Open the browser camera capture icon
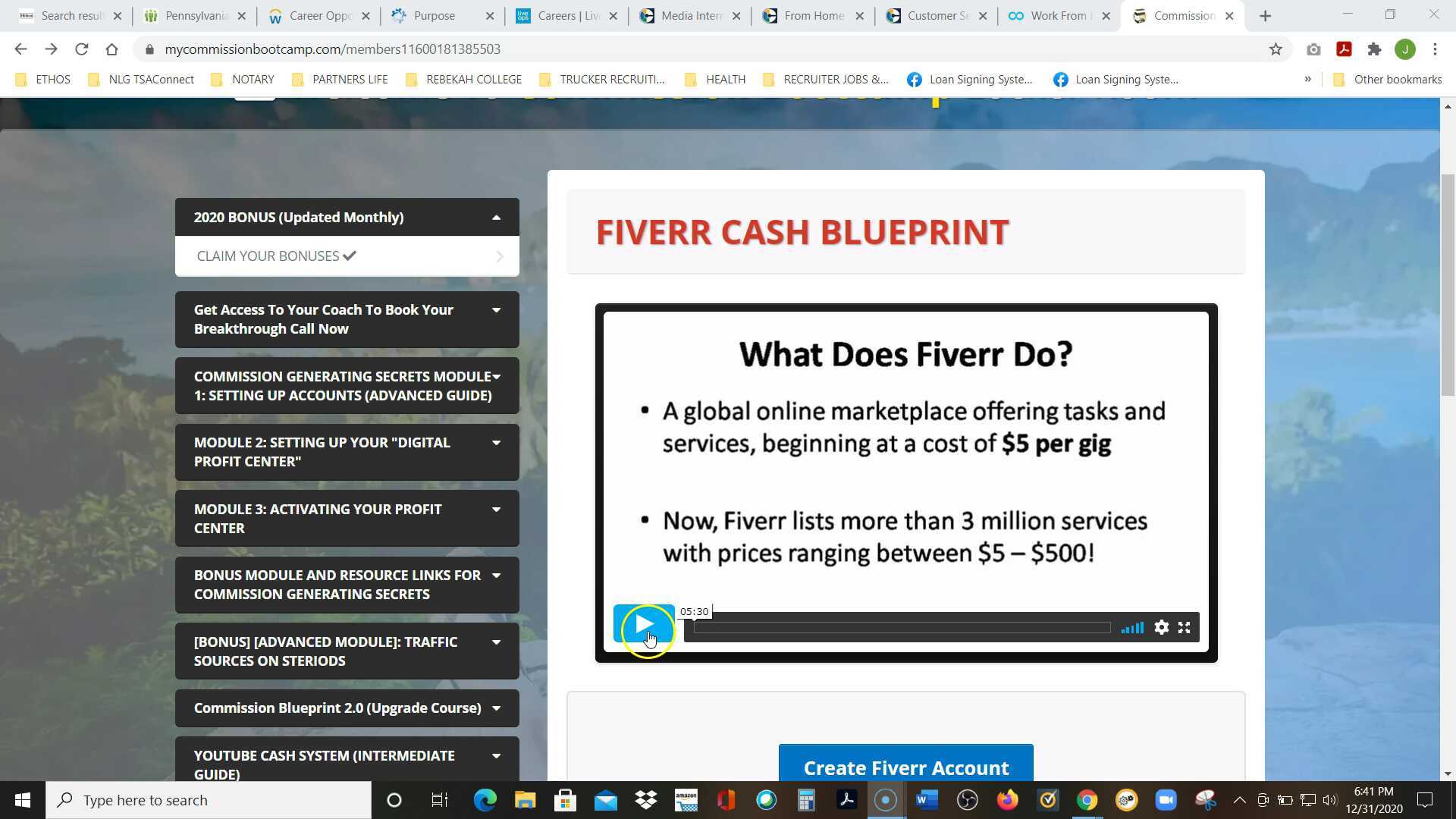The image size is (1456, 819). 1314,49
